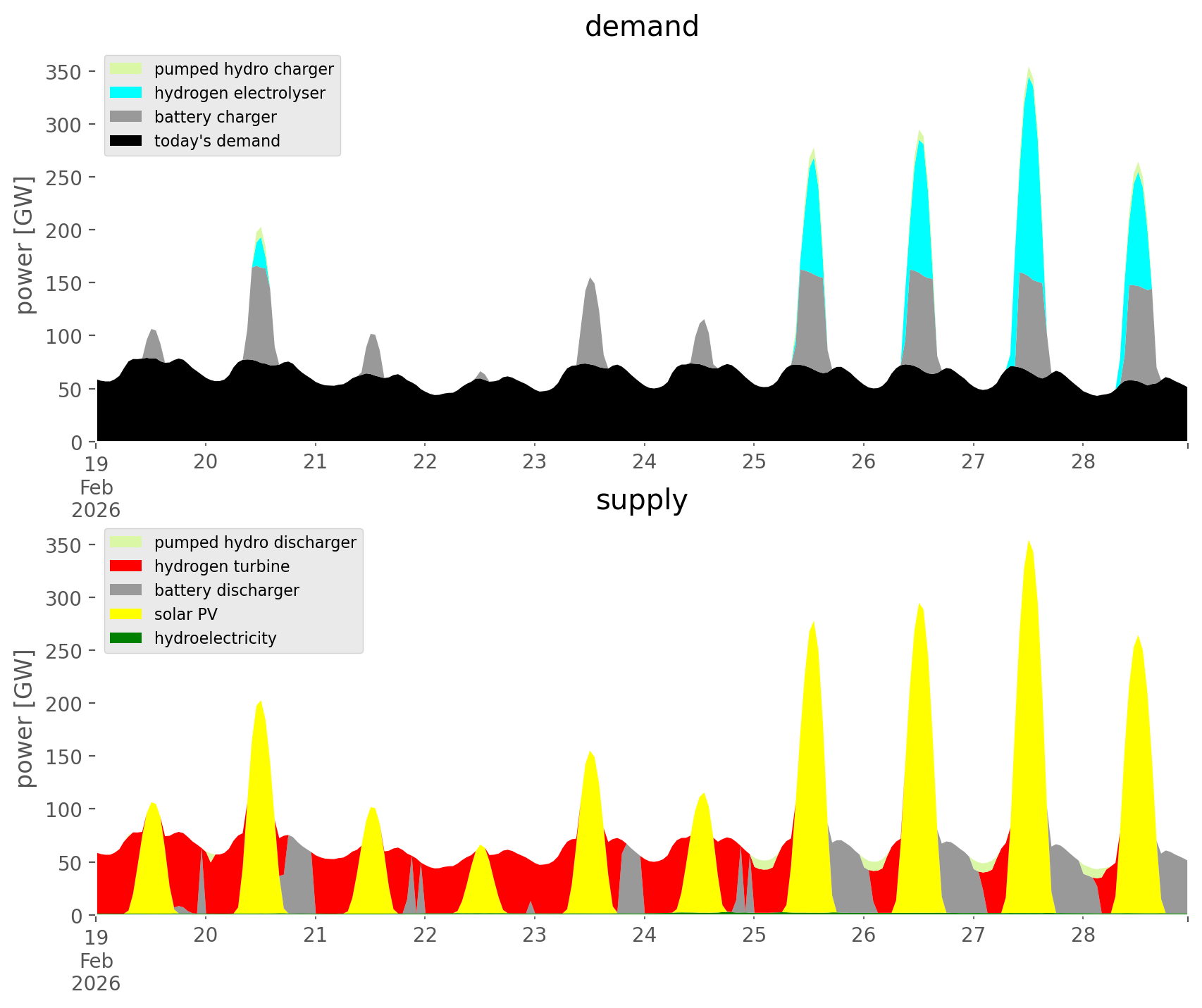Image resolution: width=1202 pixels, height=1008 pixels.
Task: Click the pumped hydro charger legend label
Action: tap(244, 69)
